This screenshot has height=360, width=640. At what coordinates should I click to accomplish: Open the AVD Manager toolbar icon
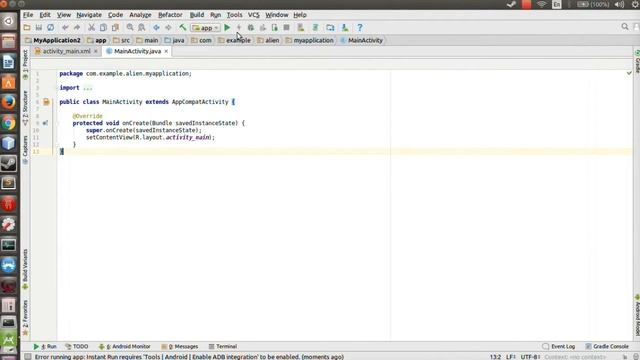(301, 28)
